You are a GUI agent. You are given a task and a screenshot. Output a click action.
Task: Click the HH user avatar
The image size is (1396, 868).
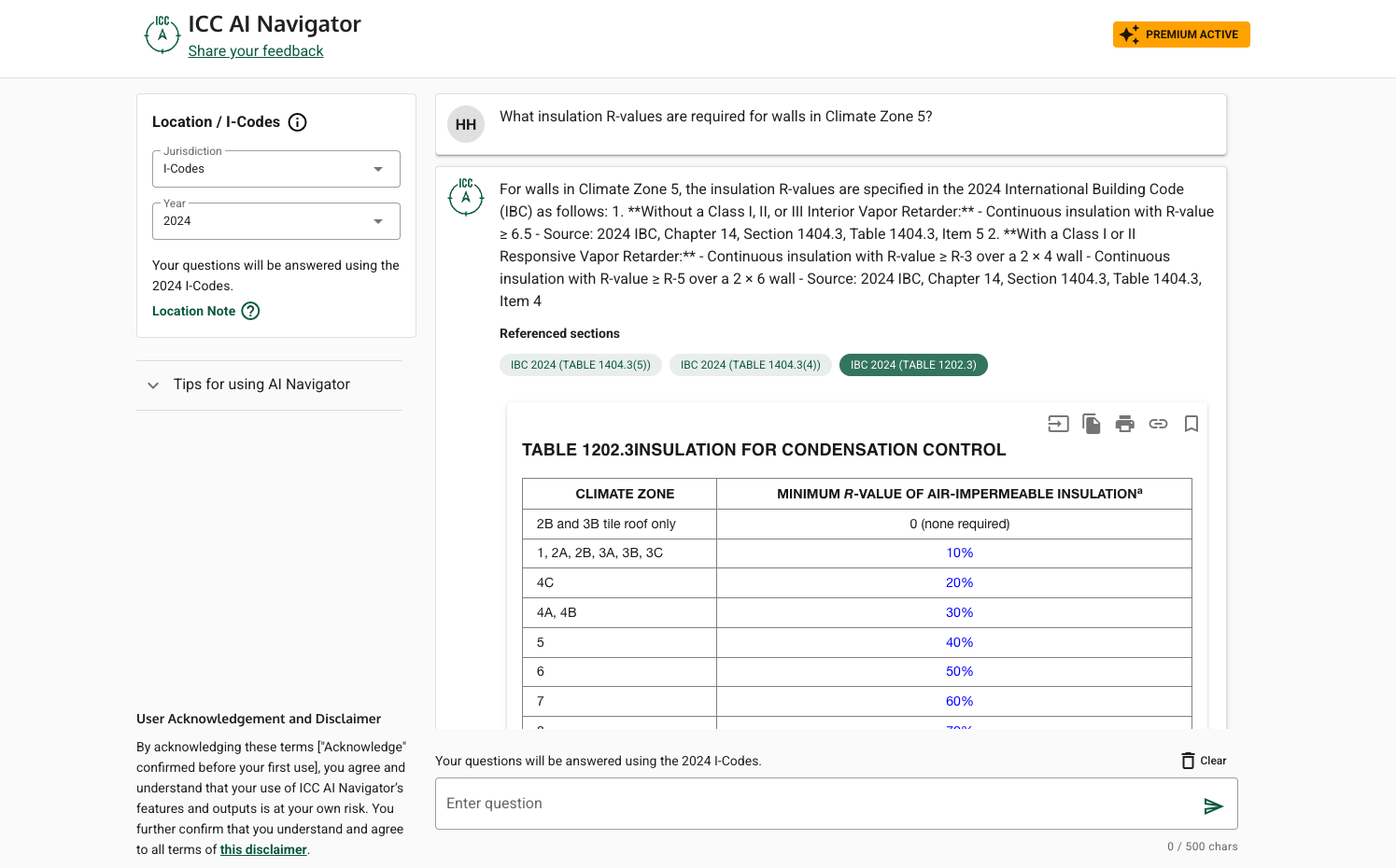pos(466,124)
